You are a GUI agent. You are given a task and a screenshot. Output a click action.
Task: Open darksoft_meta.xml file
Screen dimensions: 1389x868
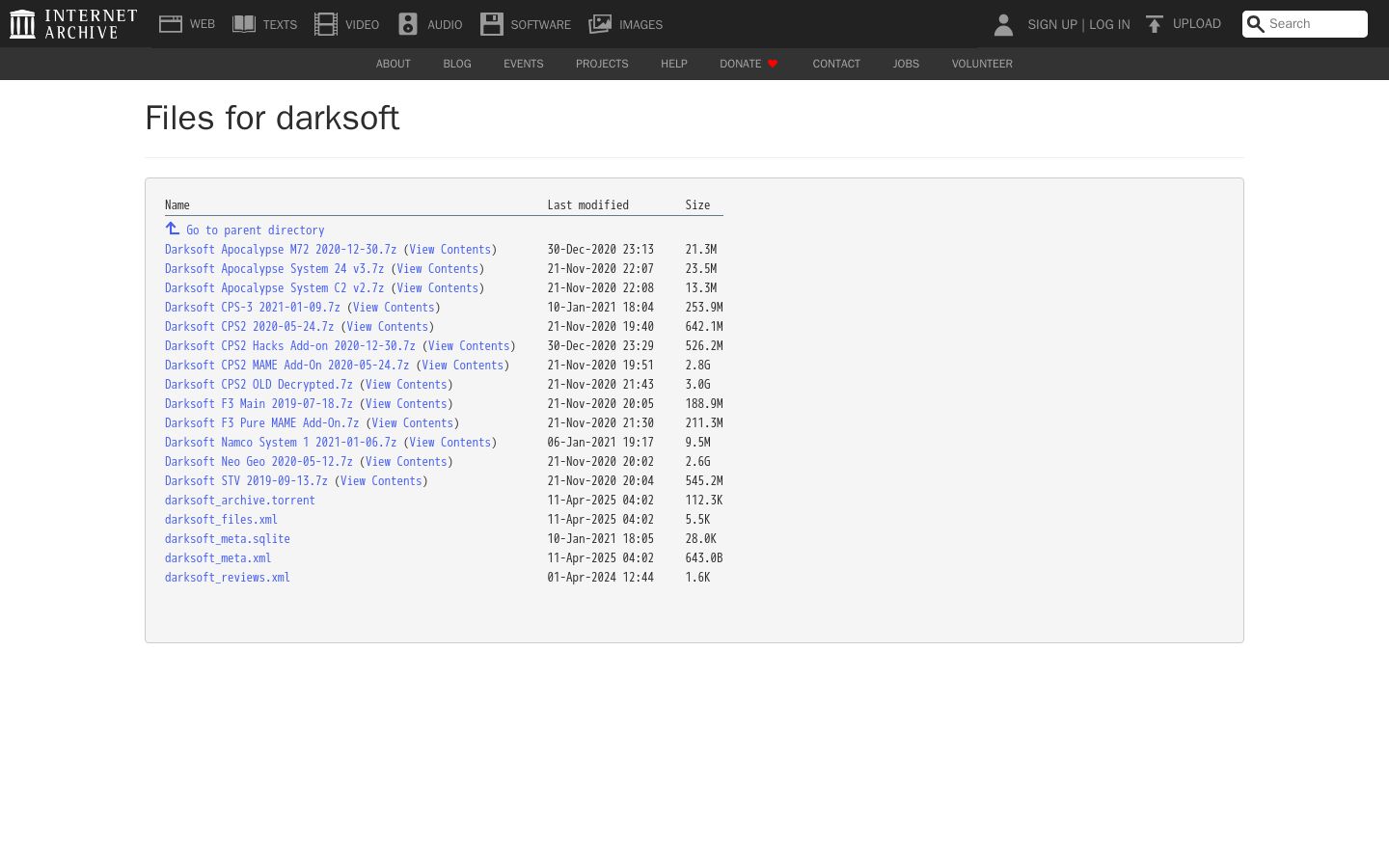tap(218, 558)
